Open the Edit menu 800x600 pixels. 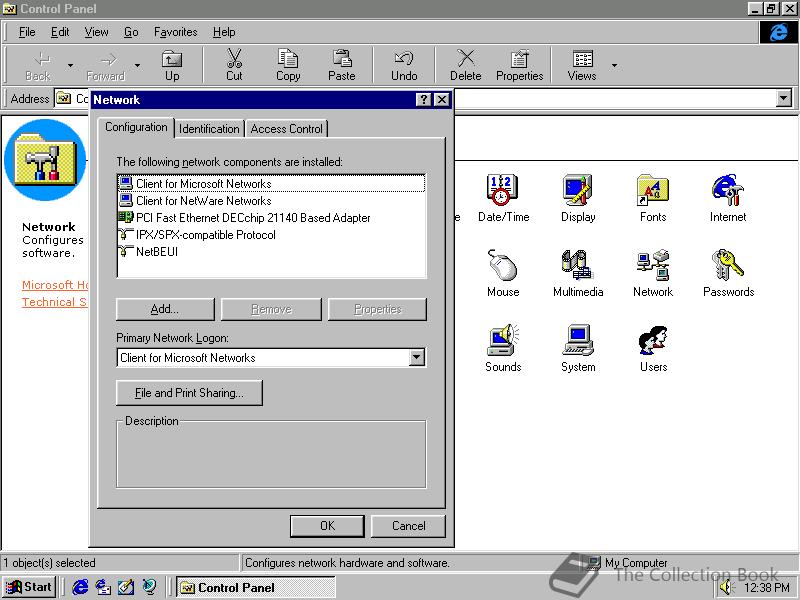click(60, 32)
